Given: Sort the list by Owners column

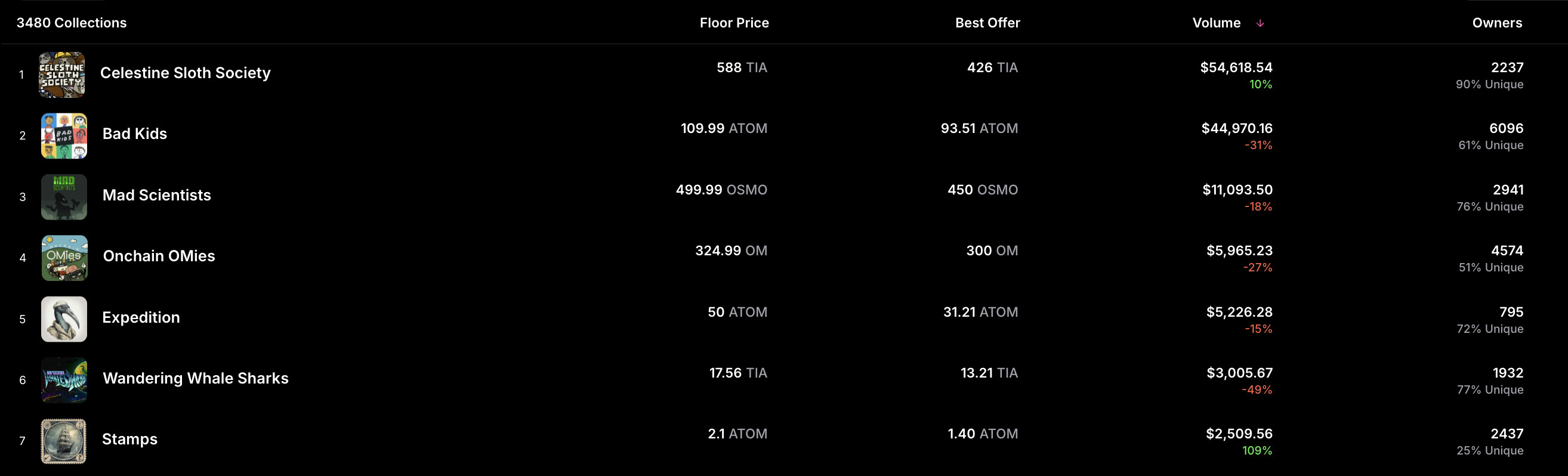Looking at the screenshot, I should coord(1497,23).
